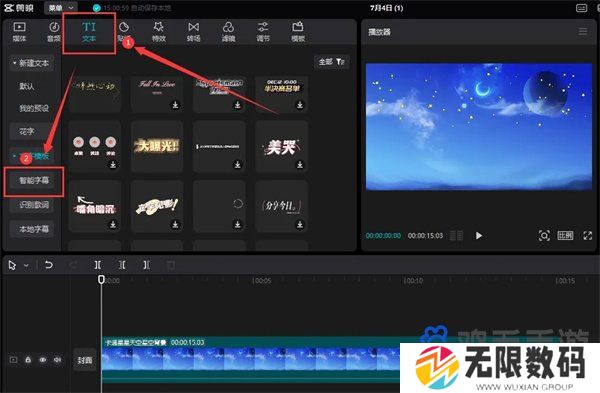Toggle track lock icon
Viewport: 600px width, 393px height.
click(x=28, y=360)
